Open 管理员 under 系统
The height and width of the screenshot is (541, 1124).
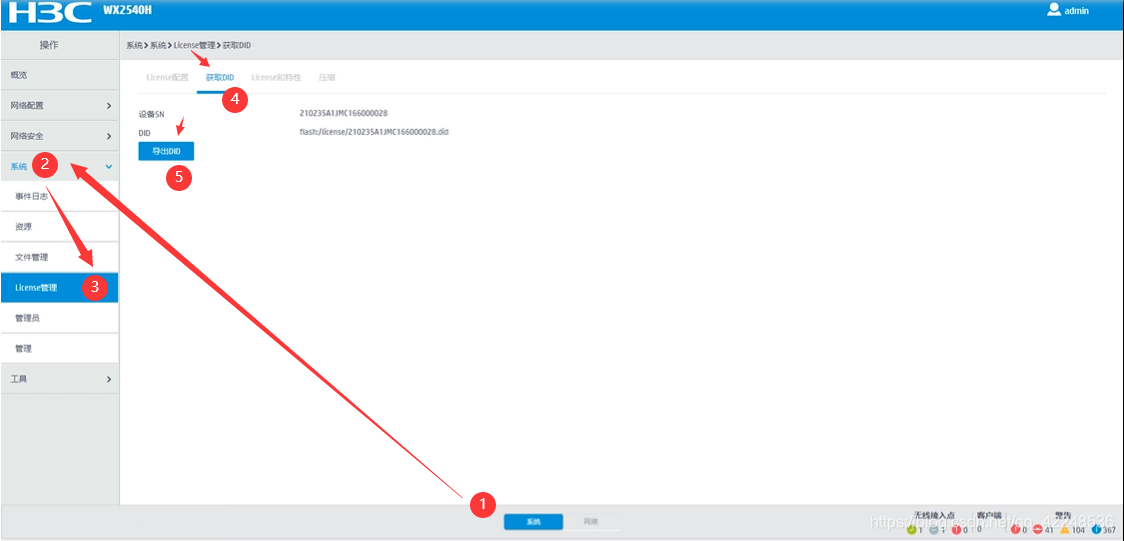click(59, 317)
